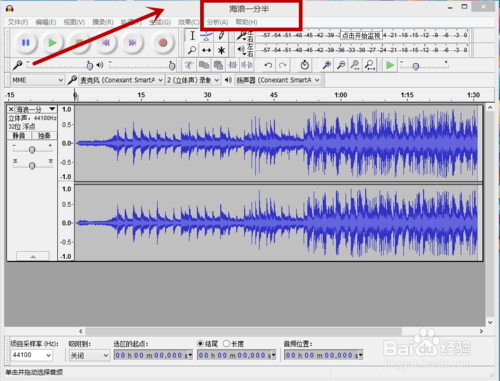Click the Pause playback button
The height and width of the screenshot is (381, 500).
(x=26, y=43)
